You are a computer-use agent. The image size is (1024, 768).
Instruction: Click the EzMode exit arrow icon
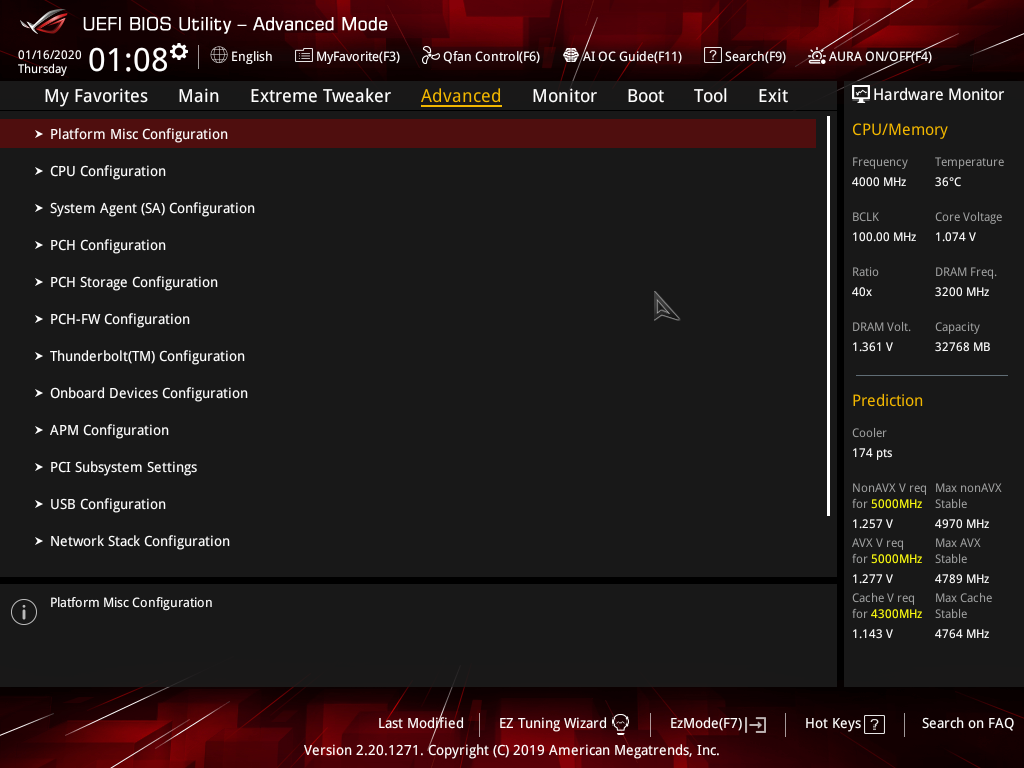click(756, 724)
